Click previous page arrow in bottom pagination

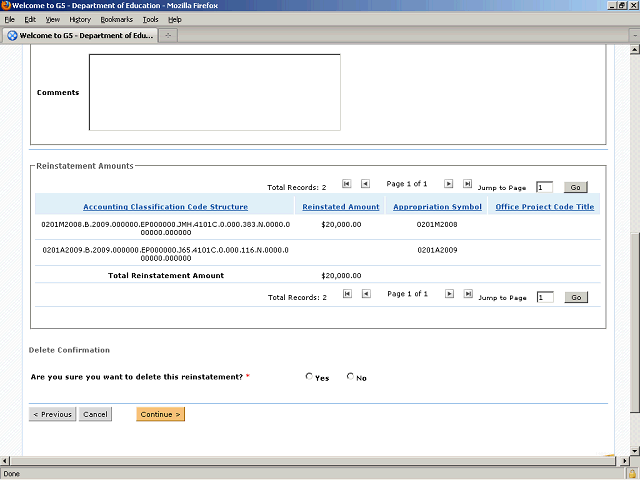[365, 294]
